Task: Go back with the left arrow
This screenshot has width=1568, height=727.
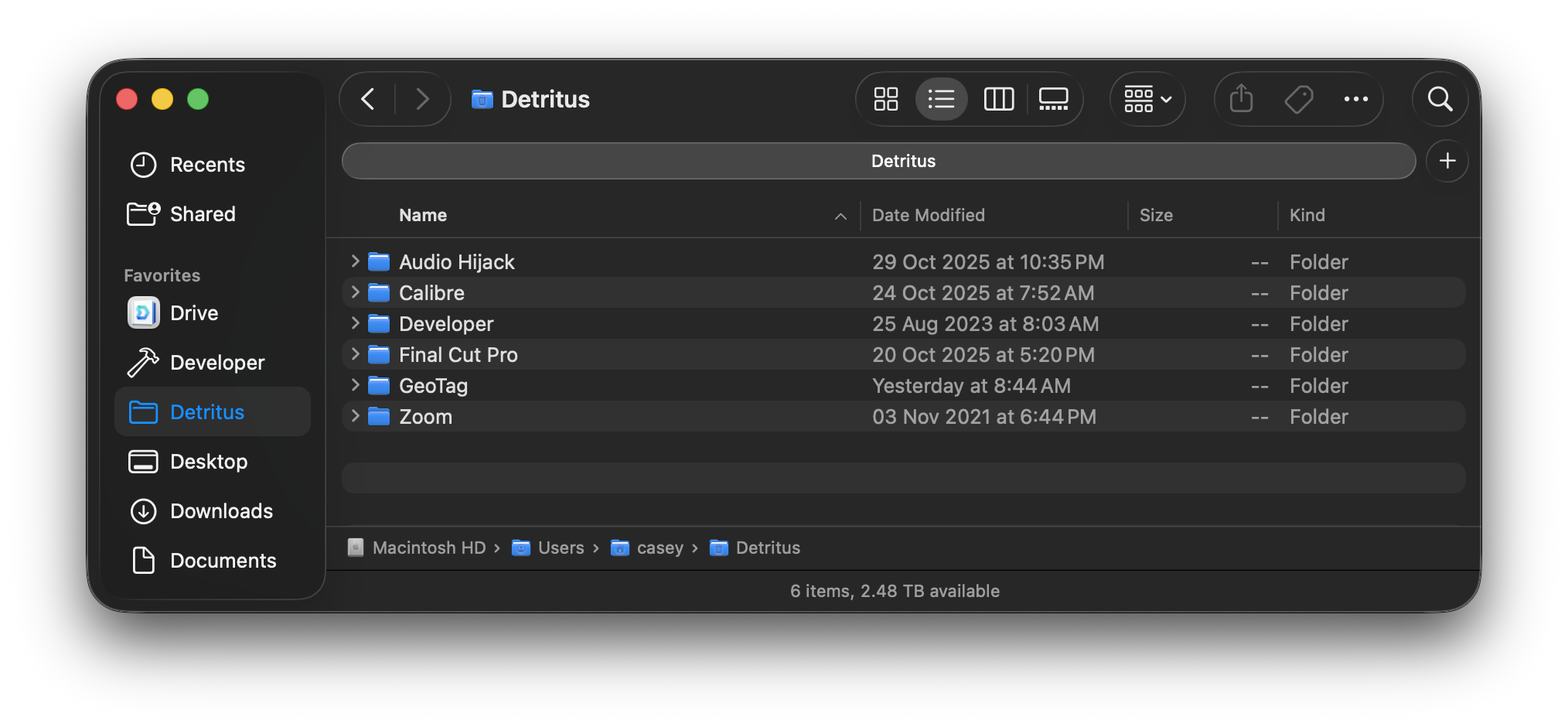Action: coord(368,99)
